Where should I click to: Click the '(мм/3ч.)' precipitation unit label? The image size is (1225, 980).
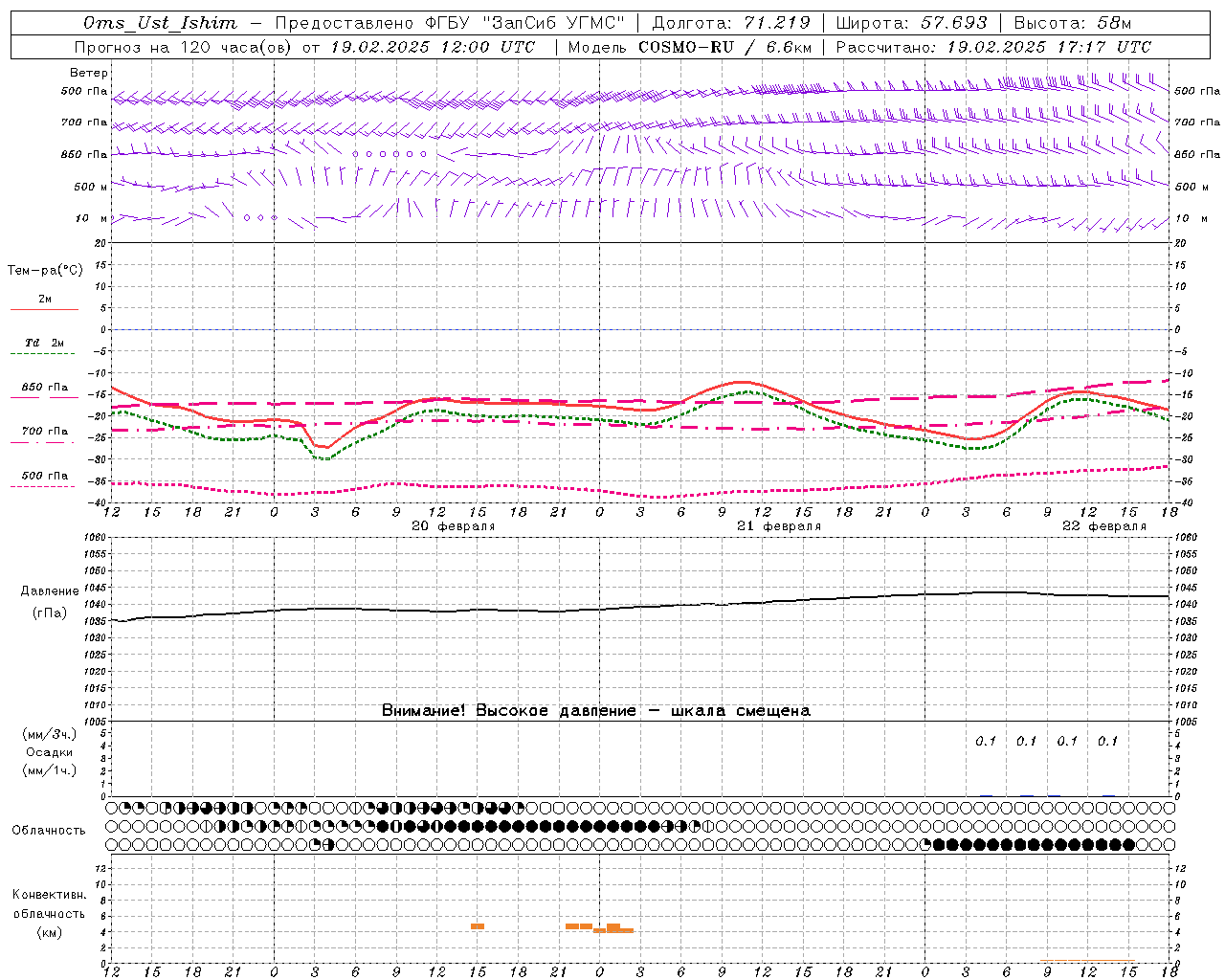pos(49,734)
